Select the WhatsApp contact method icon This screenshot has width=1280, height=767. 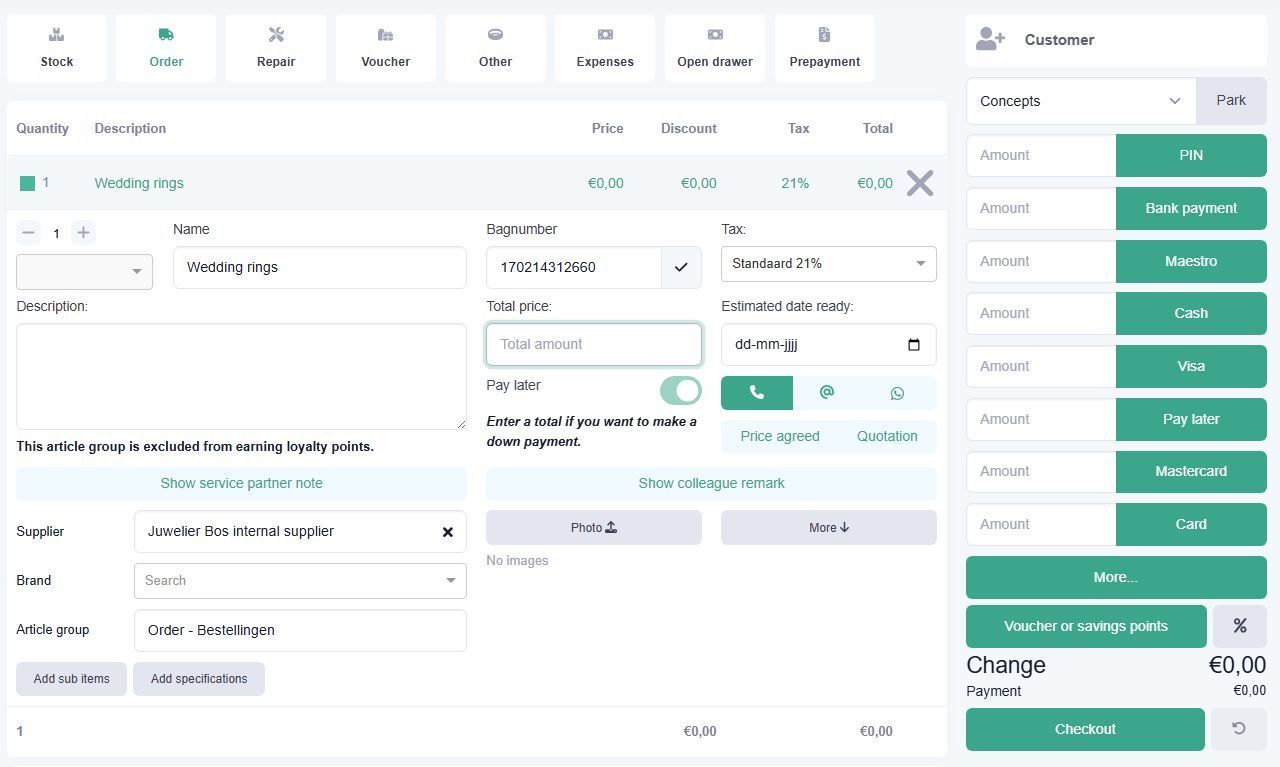coord(897,393)
